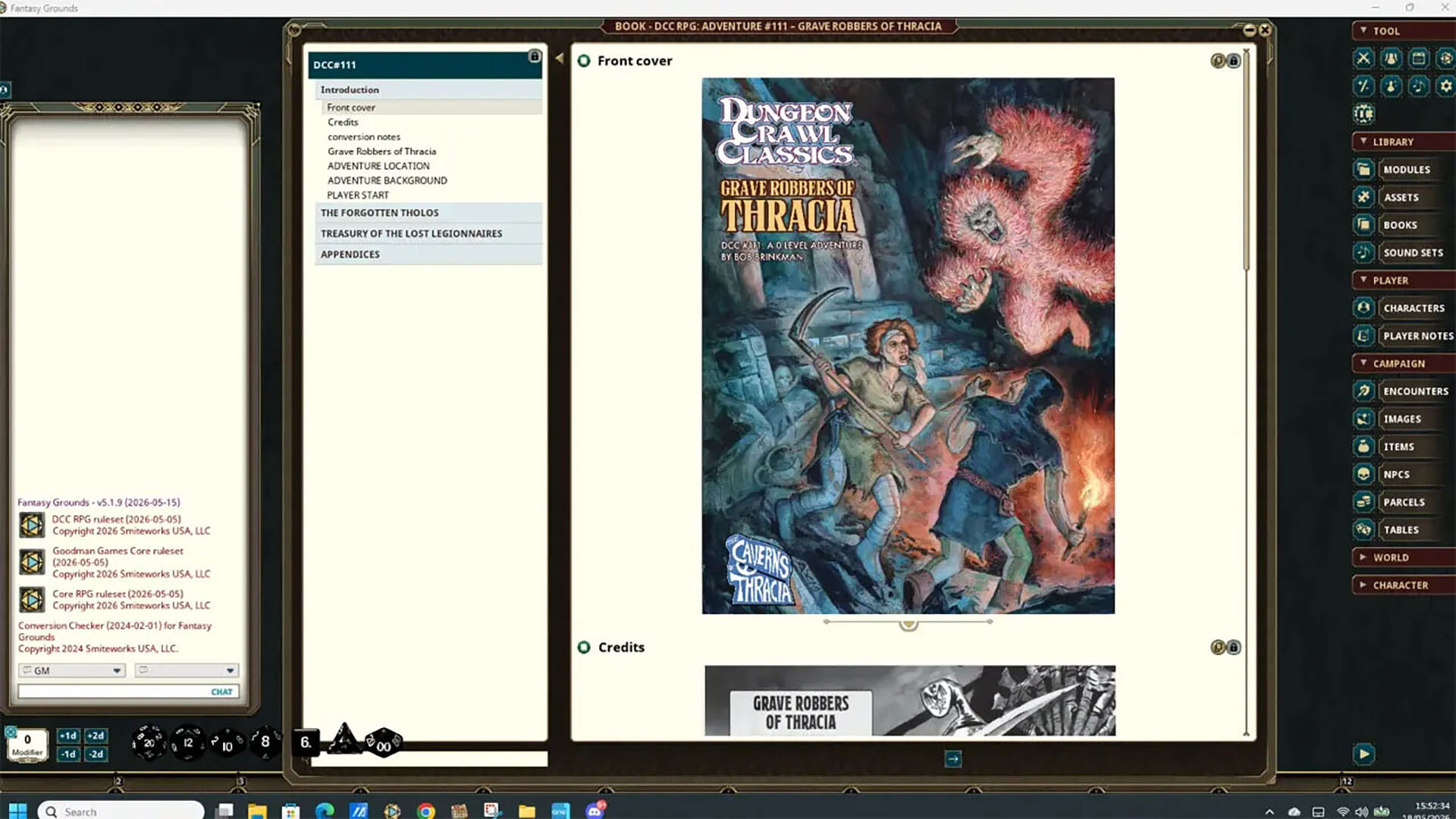Click the Parcels icon
1456x819 pixels.
point(1363,502)
